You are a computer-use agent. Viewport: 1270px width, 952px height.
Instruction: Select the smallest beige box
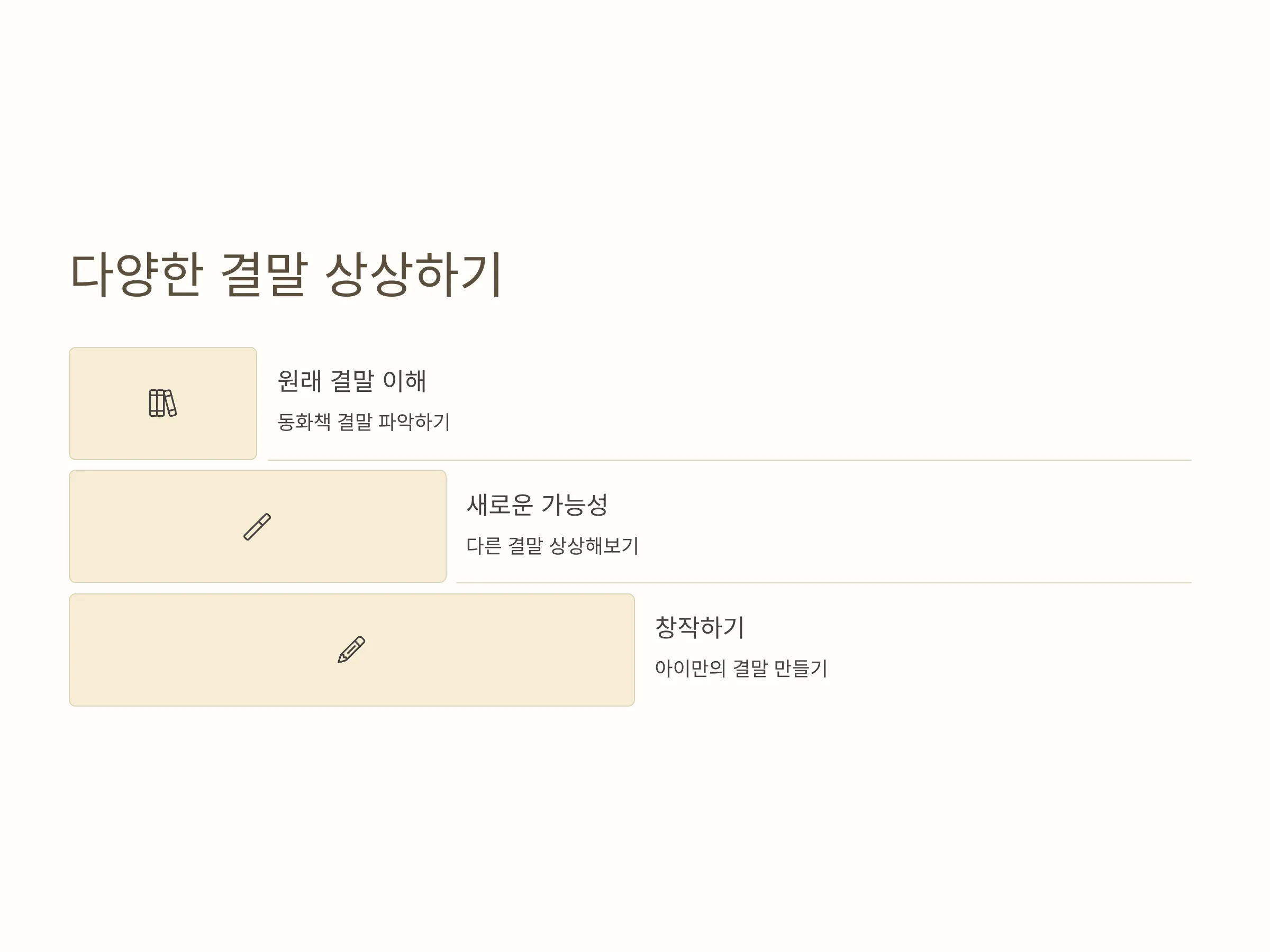pyautogui.click(x=163, y=404)
